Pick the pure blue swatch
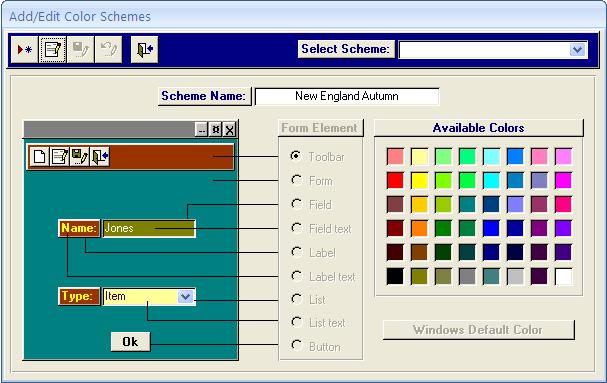 point(491,228)
